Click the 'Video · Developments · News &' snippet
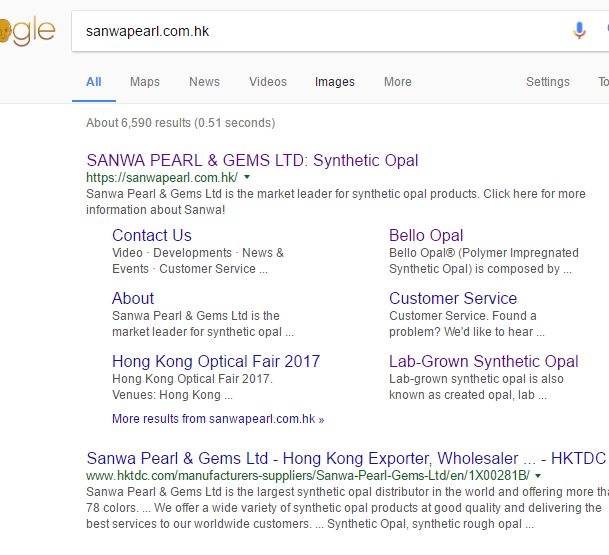The image size is (609, 555). click(198, 261)
